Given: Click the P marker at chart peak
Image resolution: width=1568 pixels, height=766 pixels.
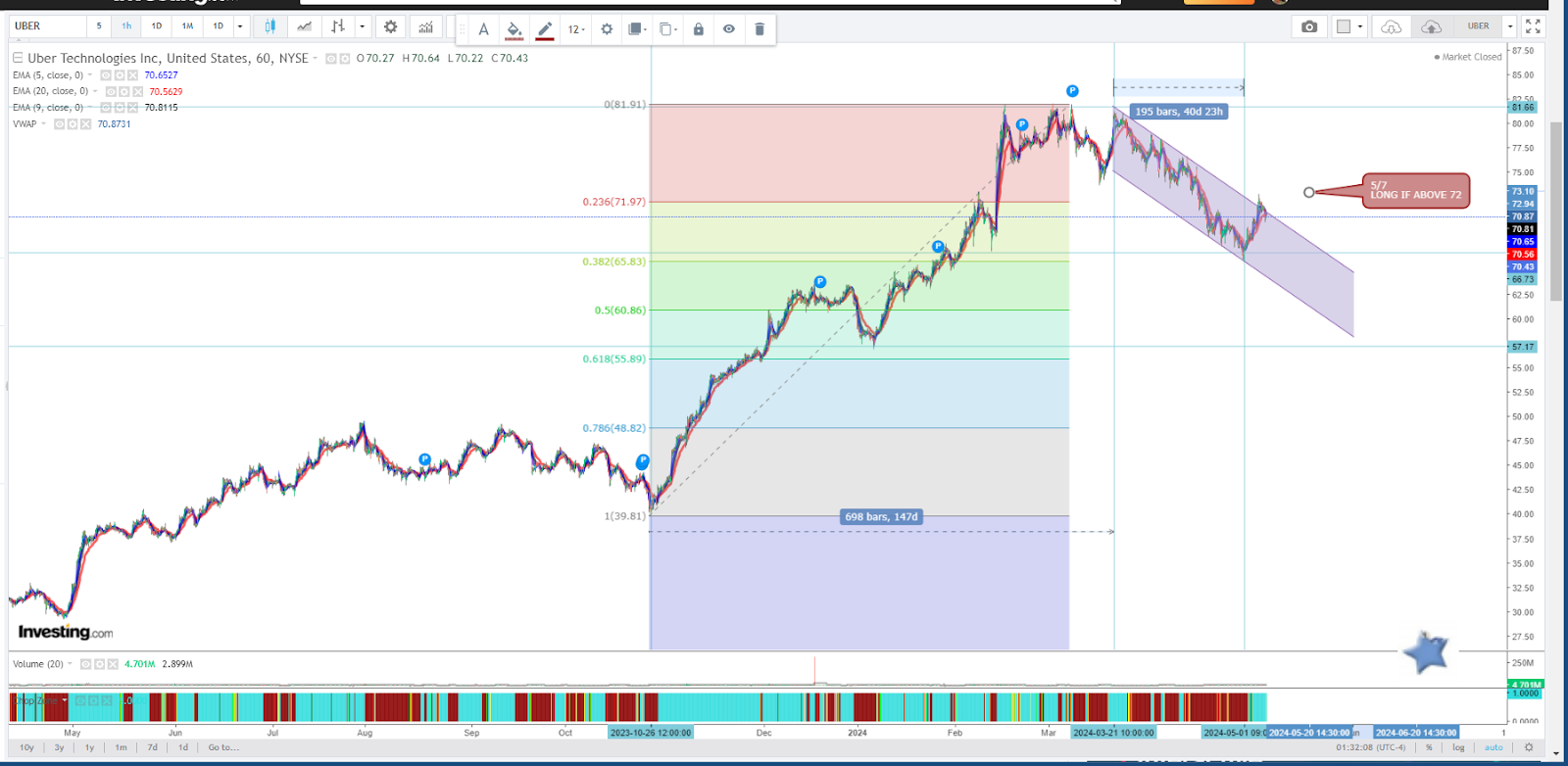Looking at the screenshot, I should [1072, 91].
